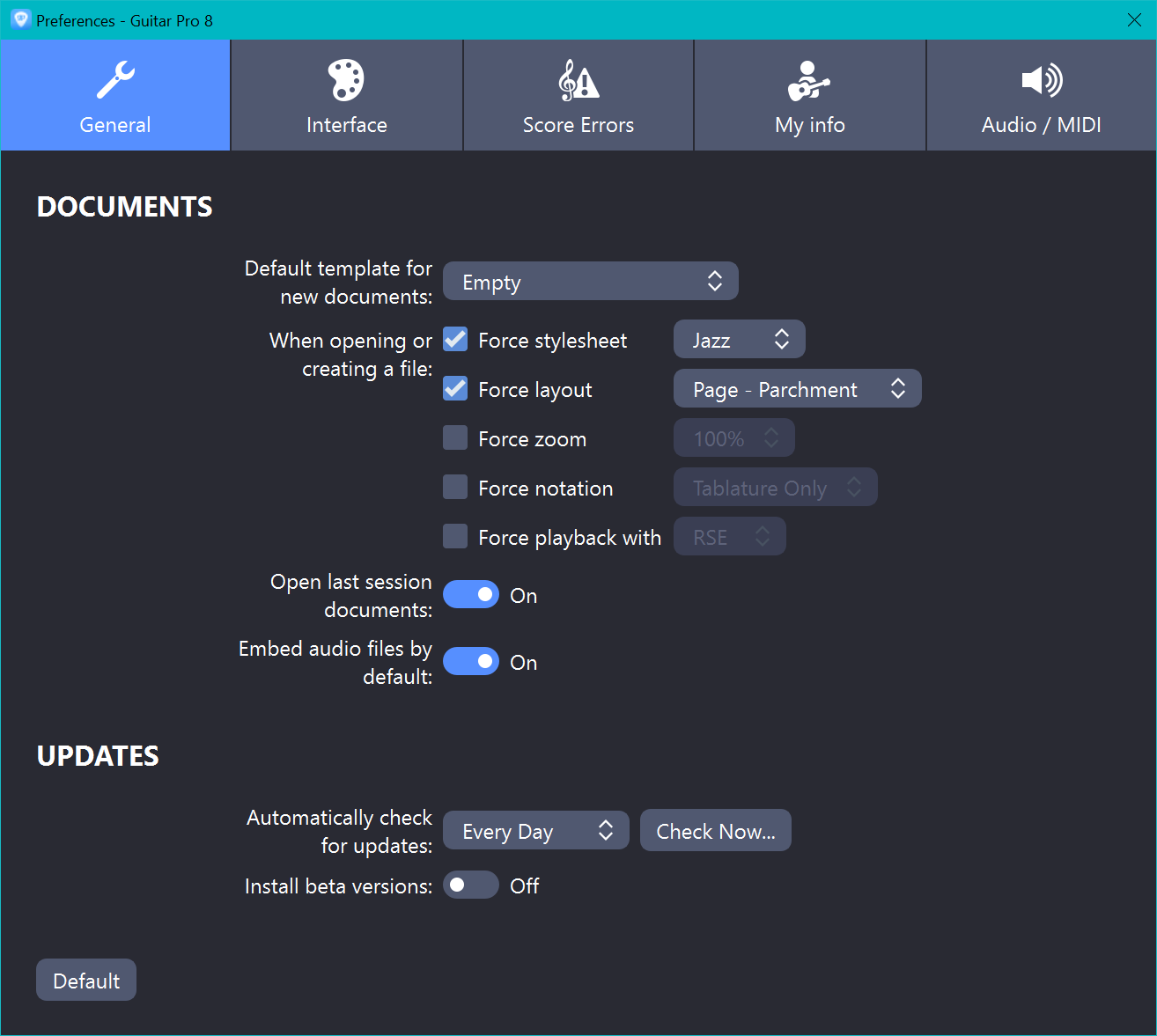Click the Preferences - Guitar Pro 8 title

pos(124,20)
